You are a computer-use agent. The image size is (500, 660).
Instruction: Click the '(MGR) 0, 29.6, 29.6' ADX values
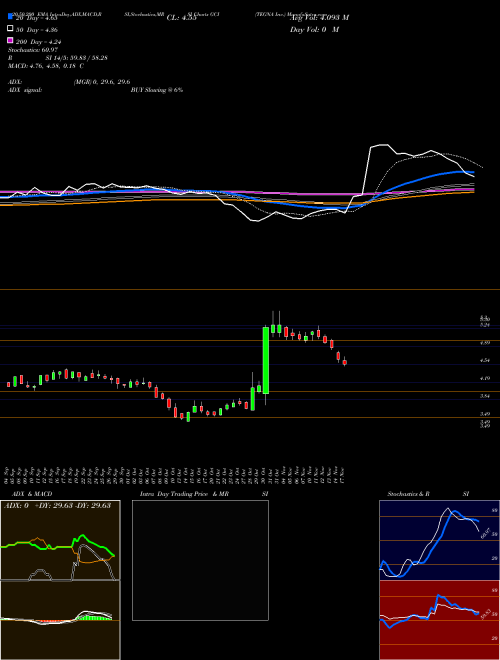(x=102, y=82)
